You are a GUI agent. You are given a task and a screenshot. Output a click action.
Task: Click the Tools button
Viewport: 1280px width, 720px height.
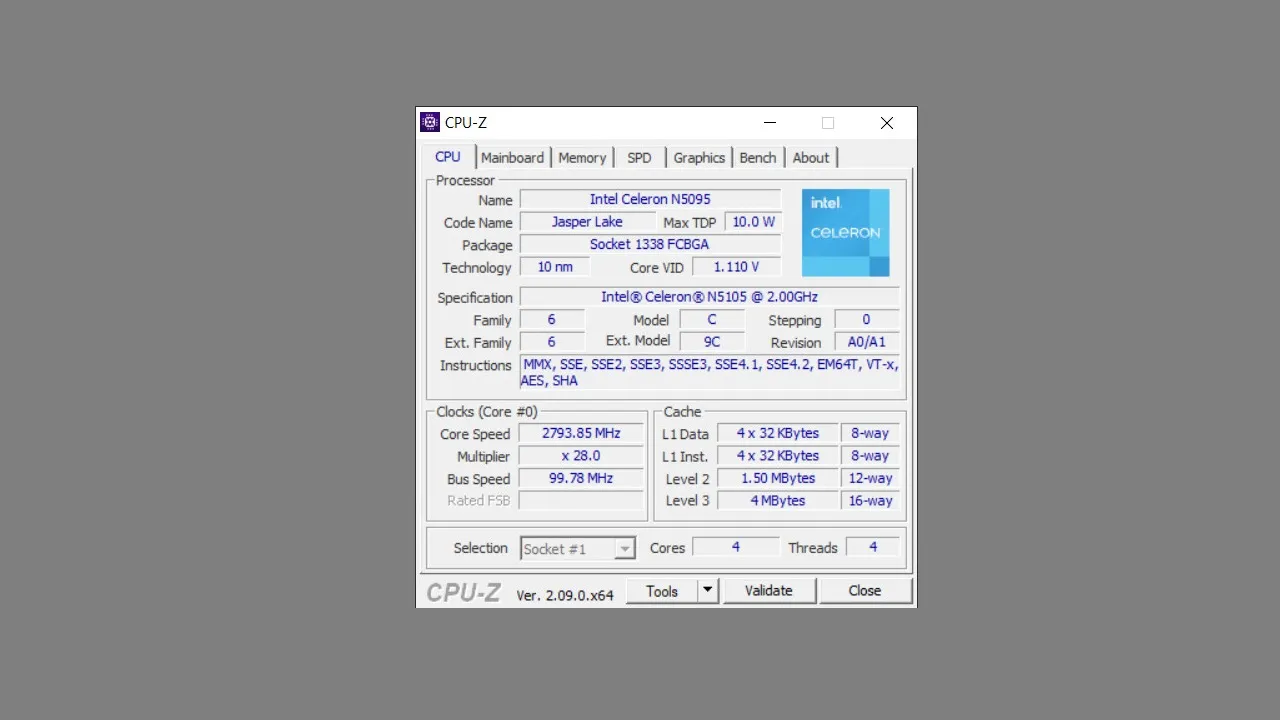(x=661, y=590)
